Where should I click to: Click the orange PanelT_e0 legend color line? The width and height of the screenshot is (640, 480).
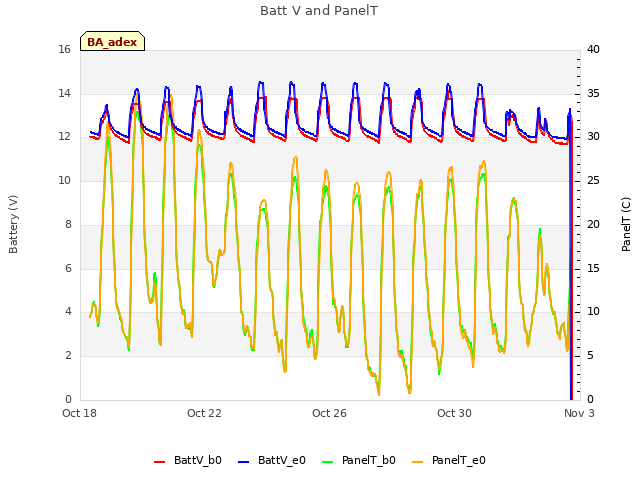(x=418, y=462)
